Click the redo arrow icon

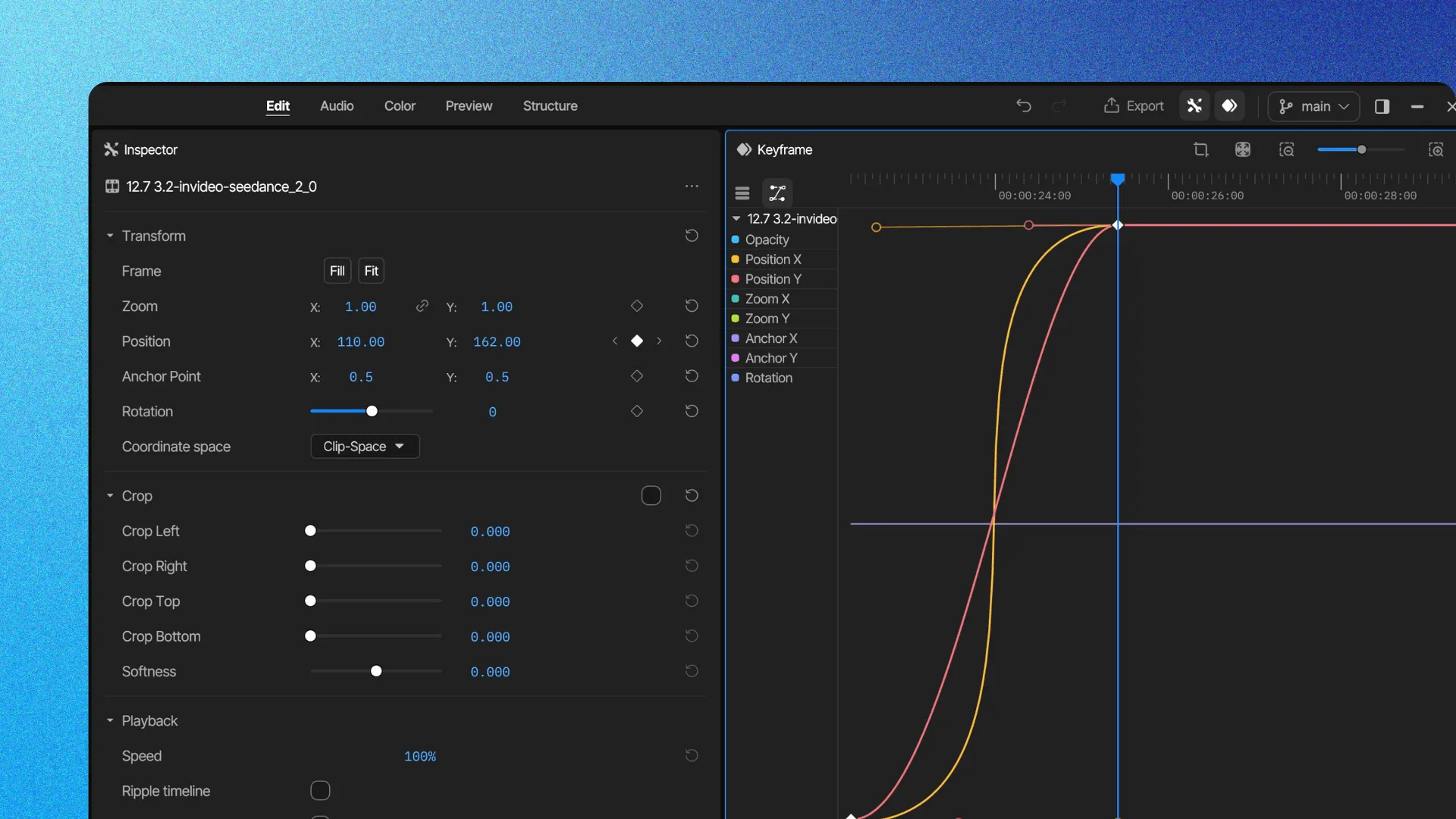coord(1059,106)
